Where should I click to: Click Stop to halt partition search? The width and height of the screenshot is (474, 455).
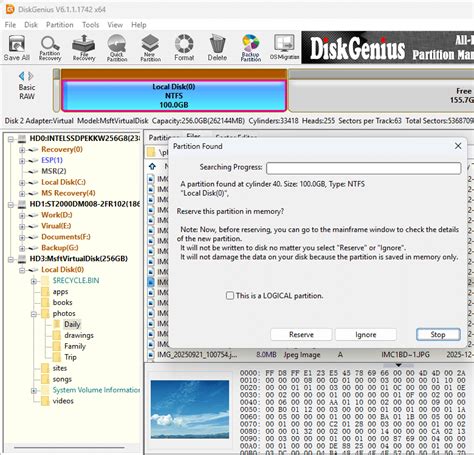click(438, 335)
